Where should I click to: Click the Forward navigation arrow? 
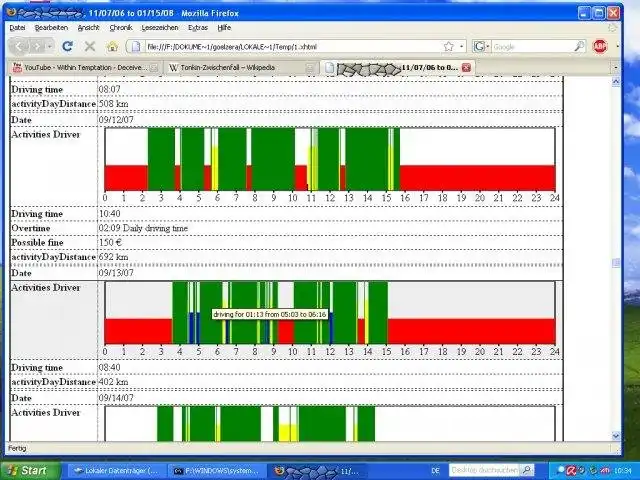click(37, 47)
